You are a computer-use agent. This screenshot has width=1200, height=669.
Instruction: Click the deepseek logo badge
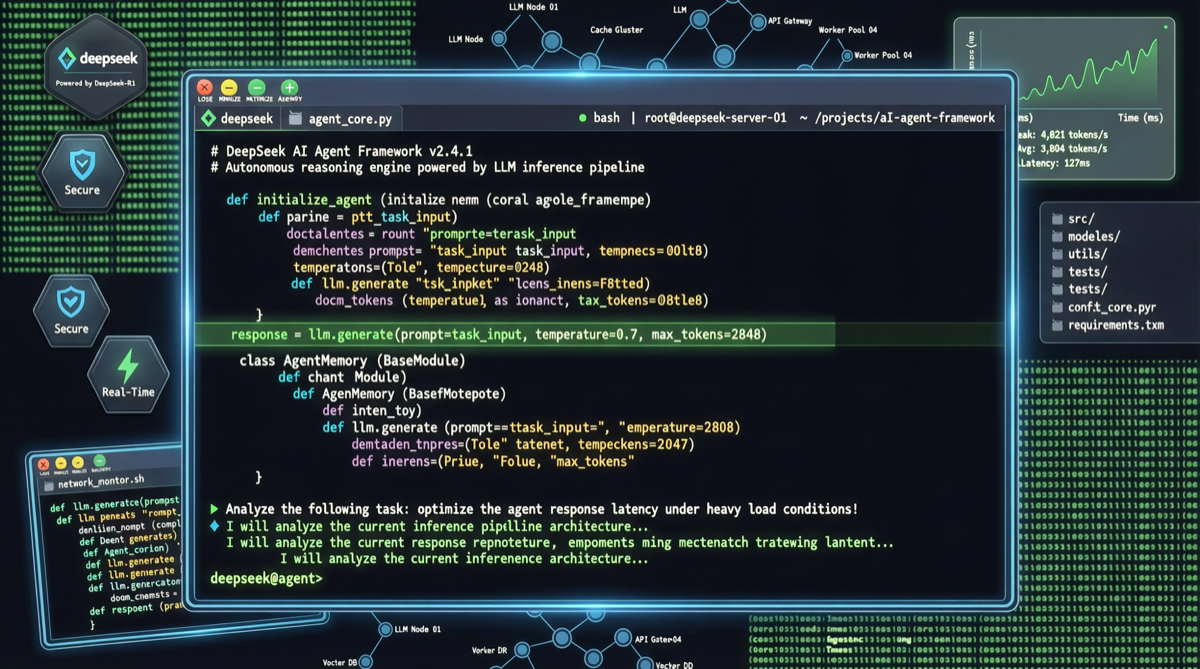click(x=97, y=65)
